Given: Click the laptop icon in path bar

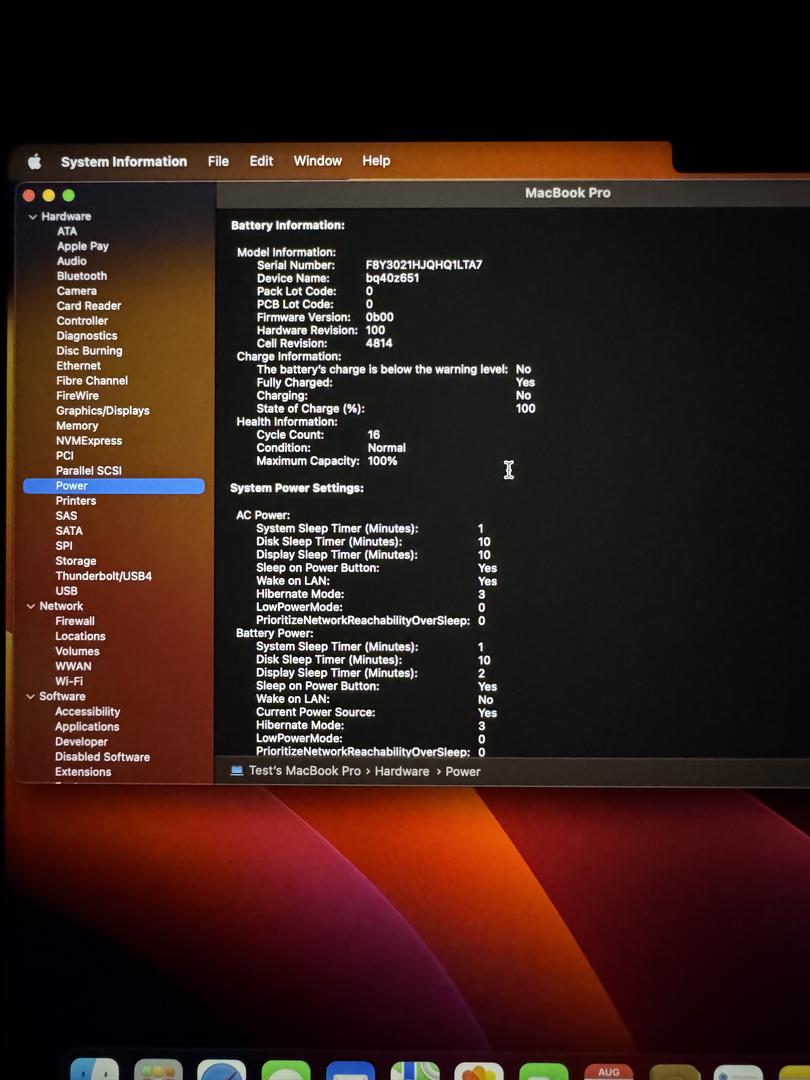Looking at the screenshot, I should click(x=237, y=771).
